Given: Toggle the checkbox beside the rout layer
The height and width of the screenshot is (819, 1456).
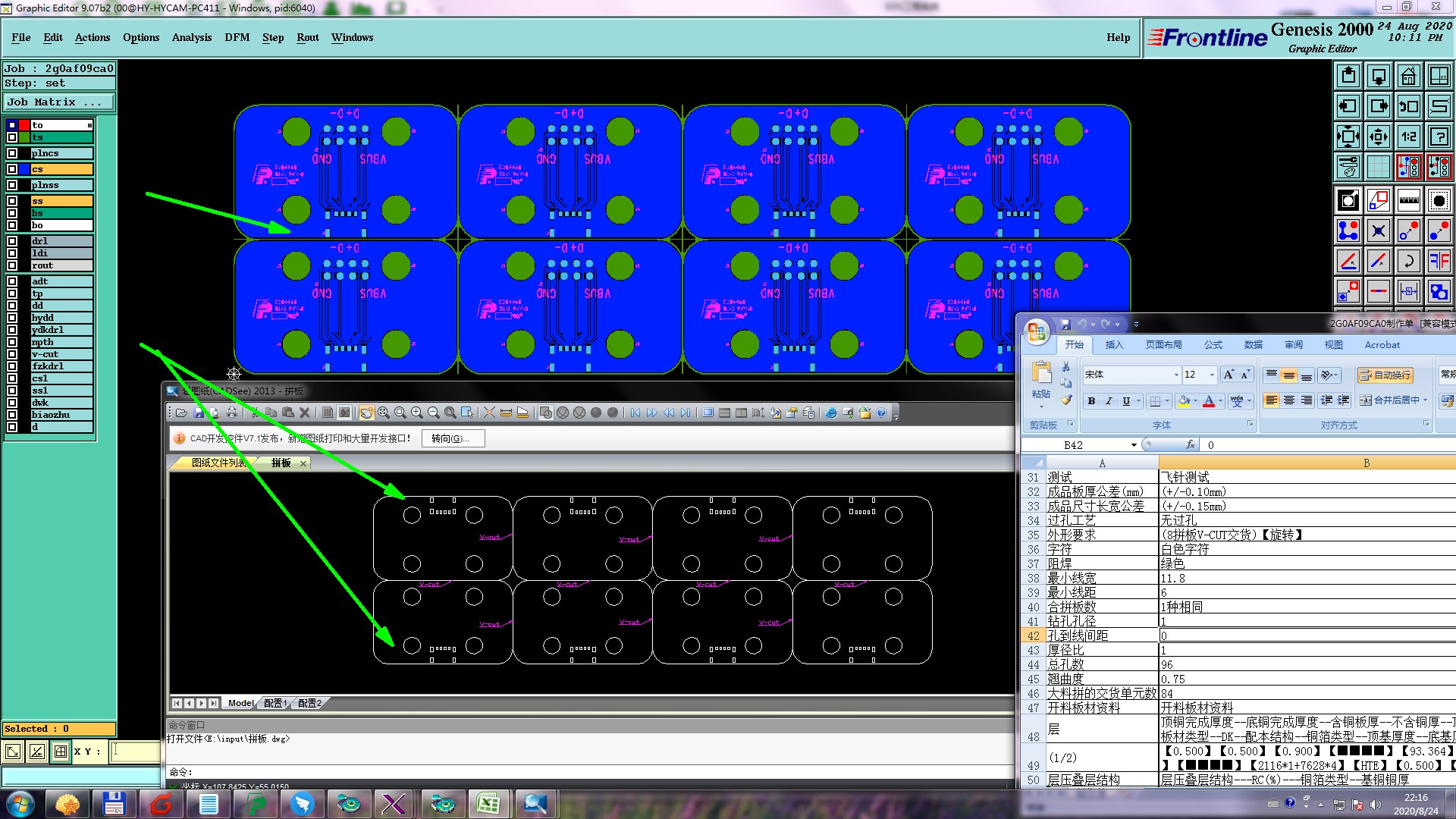Looking at the screenshot, I should coord(12,265).
